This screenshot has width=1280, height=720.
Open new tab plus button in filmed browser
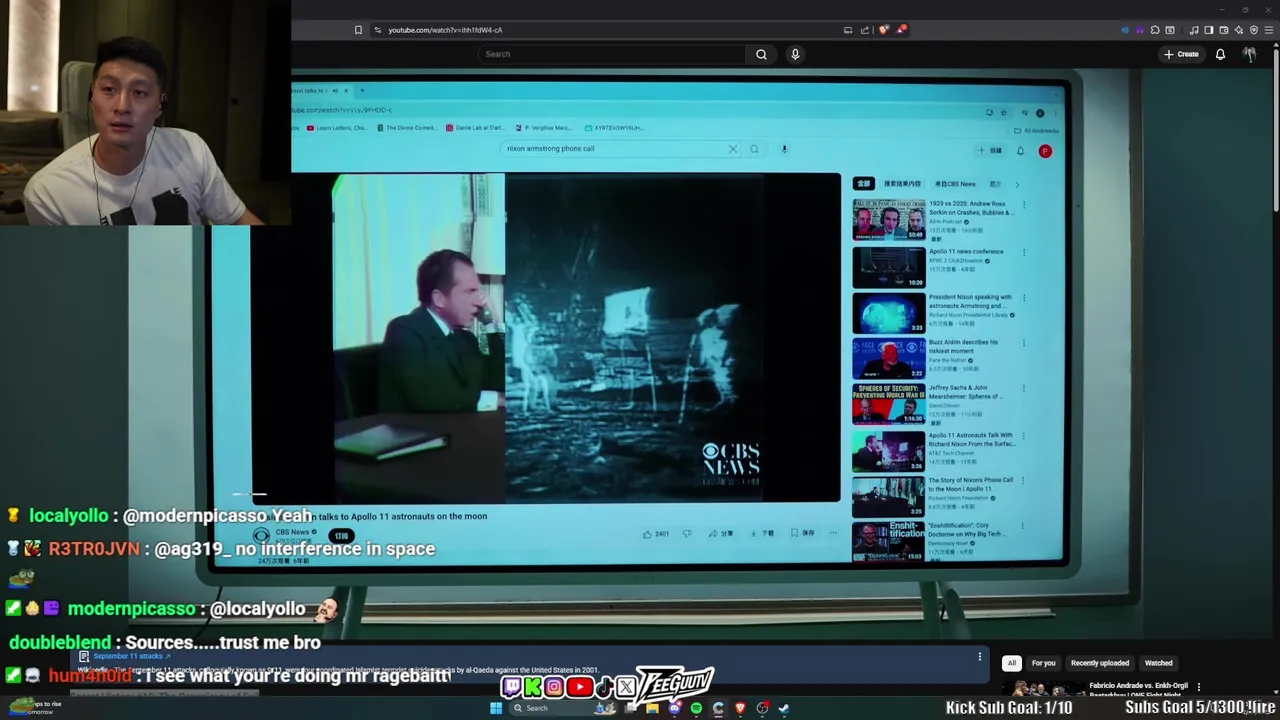(x=362, y=91)
